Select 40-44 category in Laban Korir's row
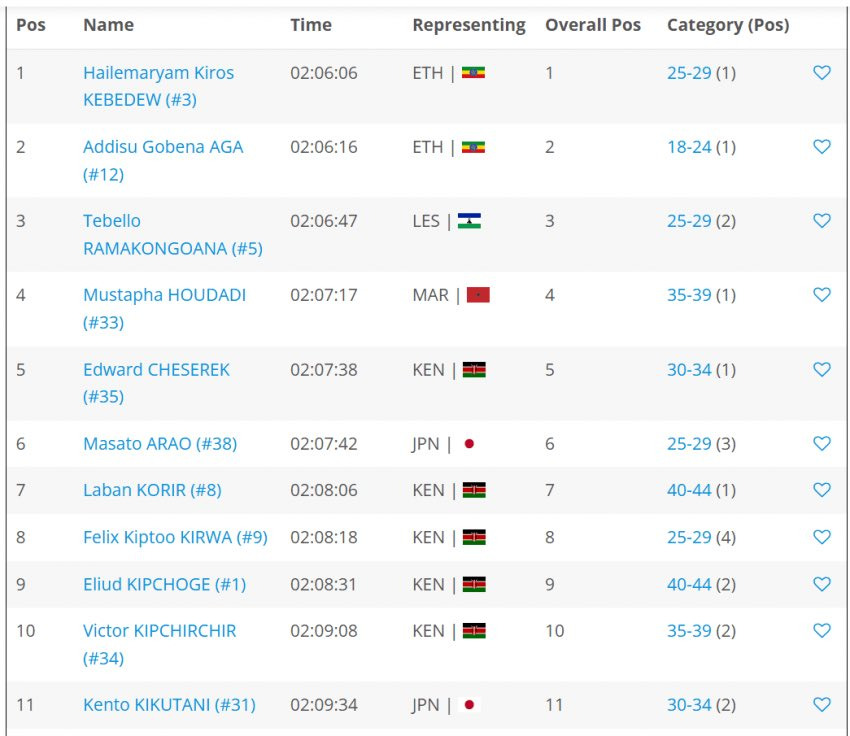The image size is (850, 736). (689, 490)
